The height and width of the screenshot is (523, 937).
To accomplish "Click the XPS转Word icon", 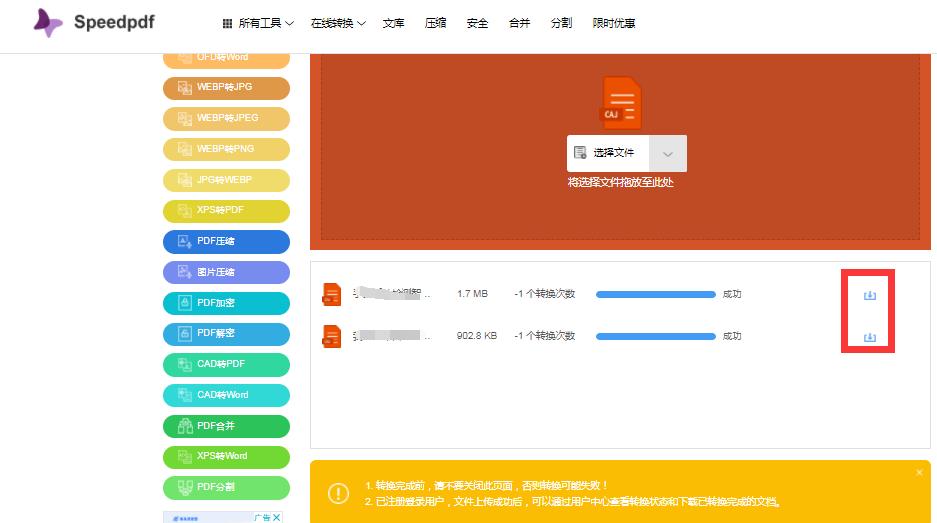I will pos(185,457).
